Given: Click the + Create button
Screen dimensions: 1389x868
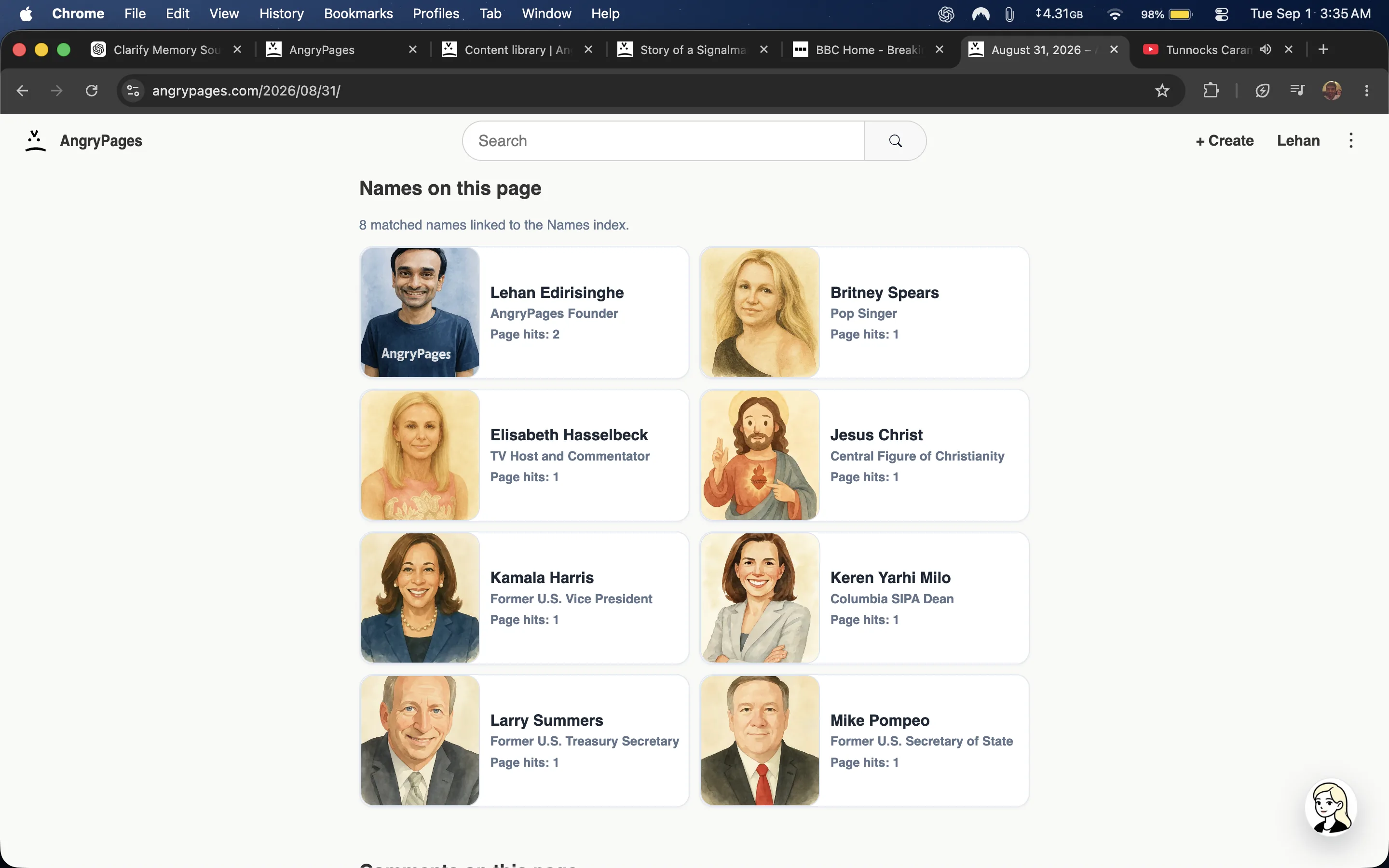Looking at the screenshot, I should pos(1224,141).
